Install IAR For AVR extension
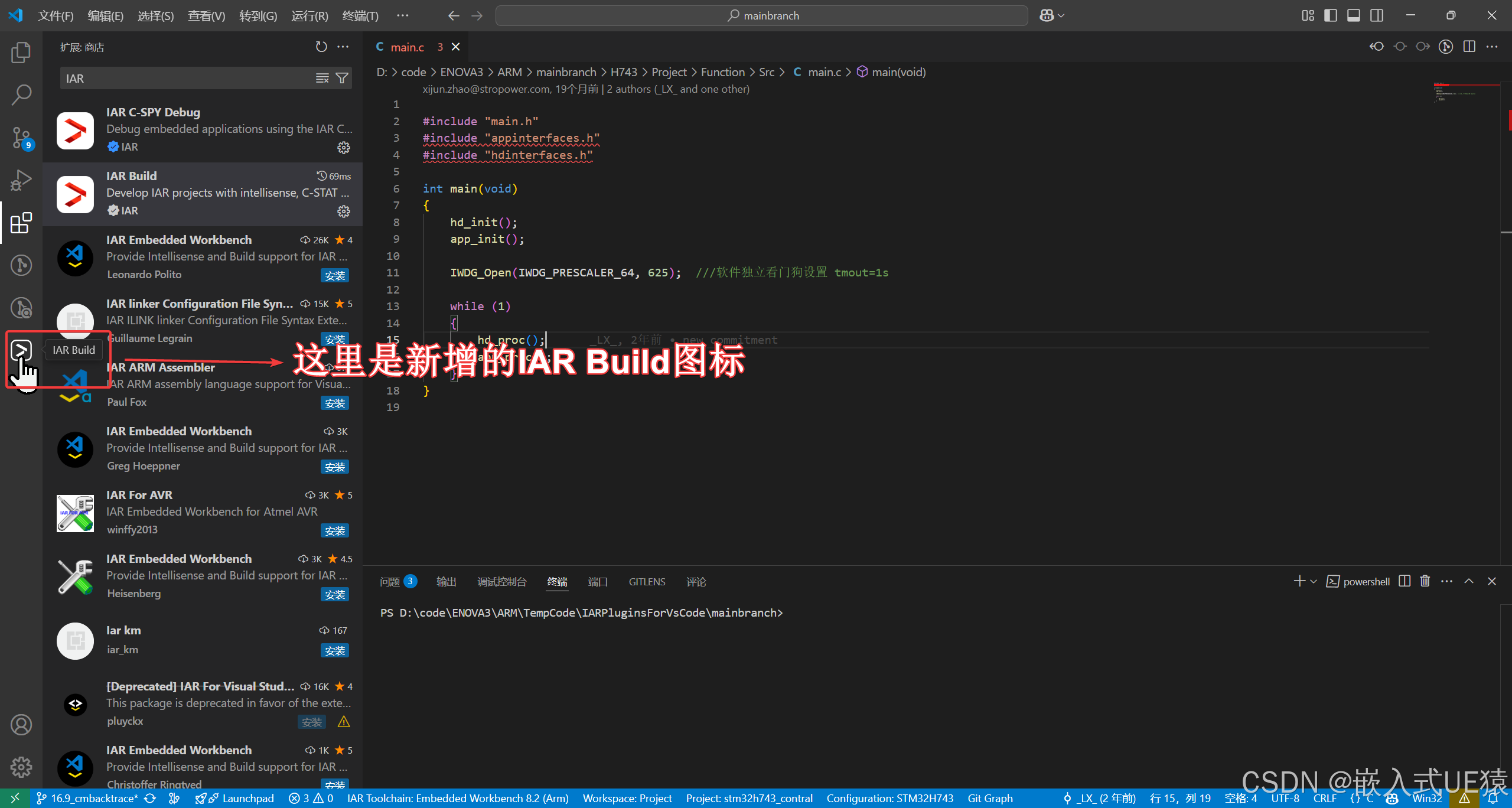 (x=335, y=530)
